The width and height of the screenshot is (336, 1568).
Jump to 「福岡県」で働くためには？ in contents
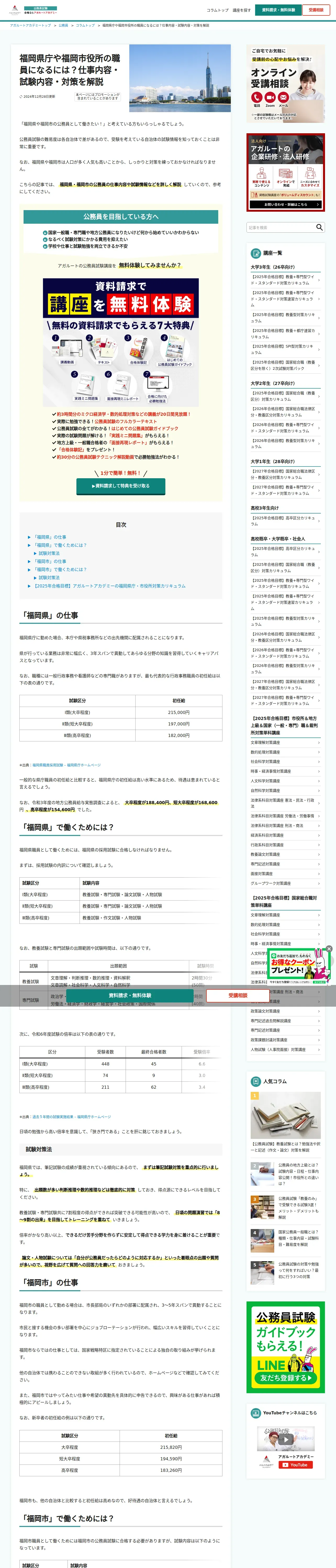pyautogui.click(x=60, y=545)
